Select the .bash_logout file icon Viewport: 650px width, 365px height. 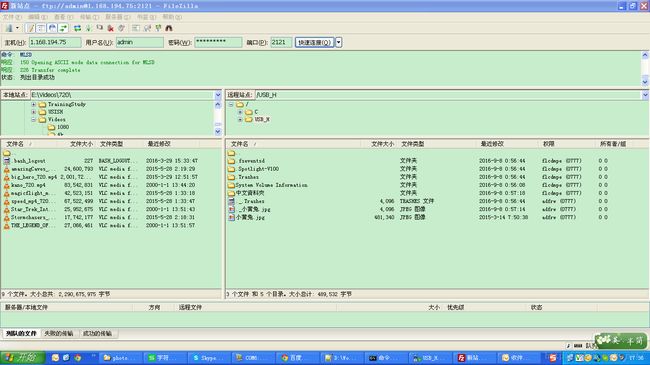point(7,161)
